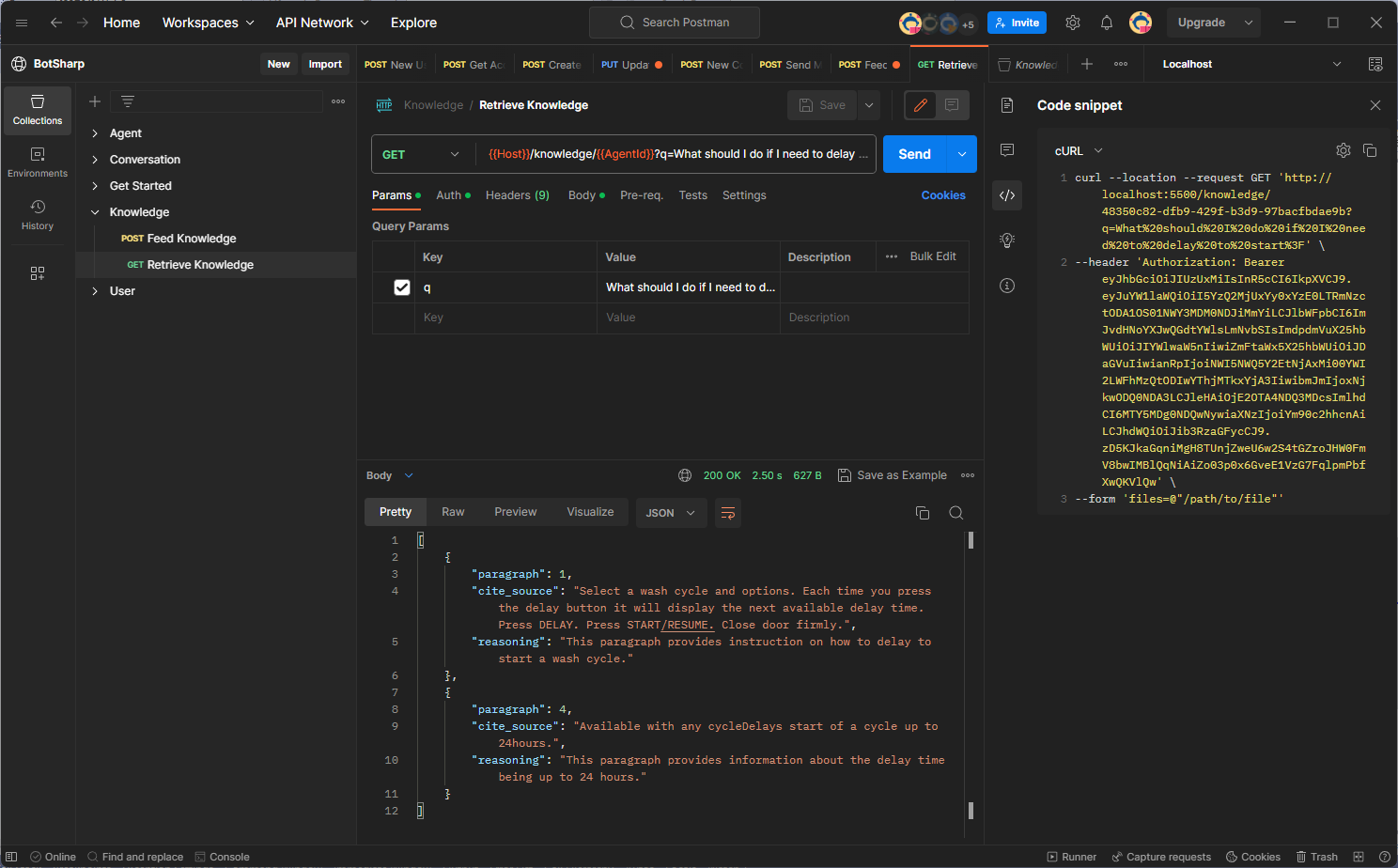Open the collections filter icon

click(128, 101)
